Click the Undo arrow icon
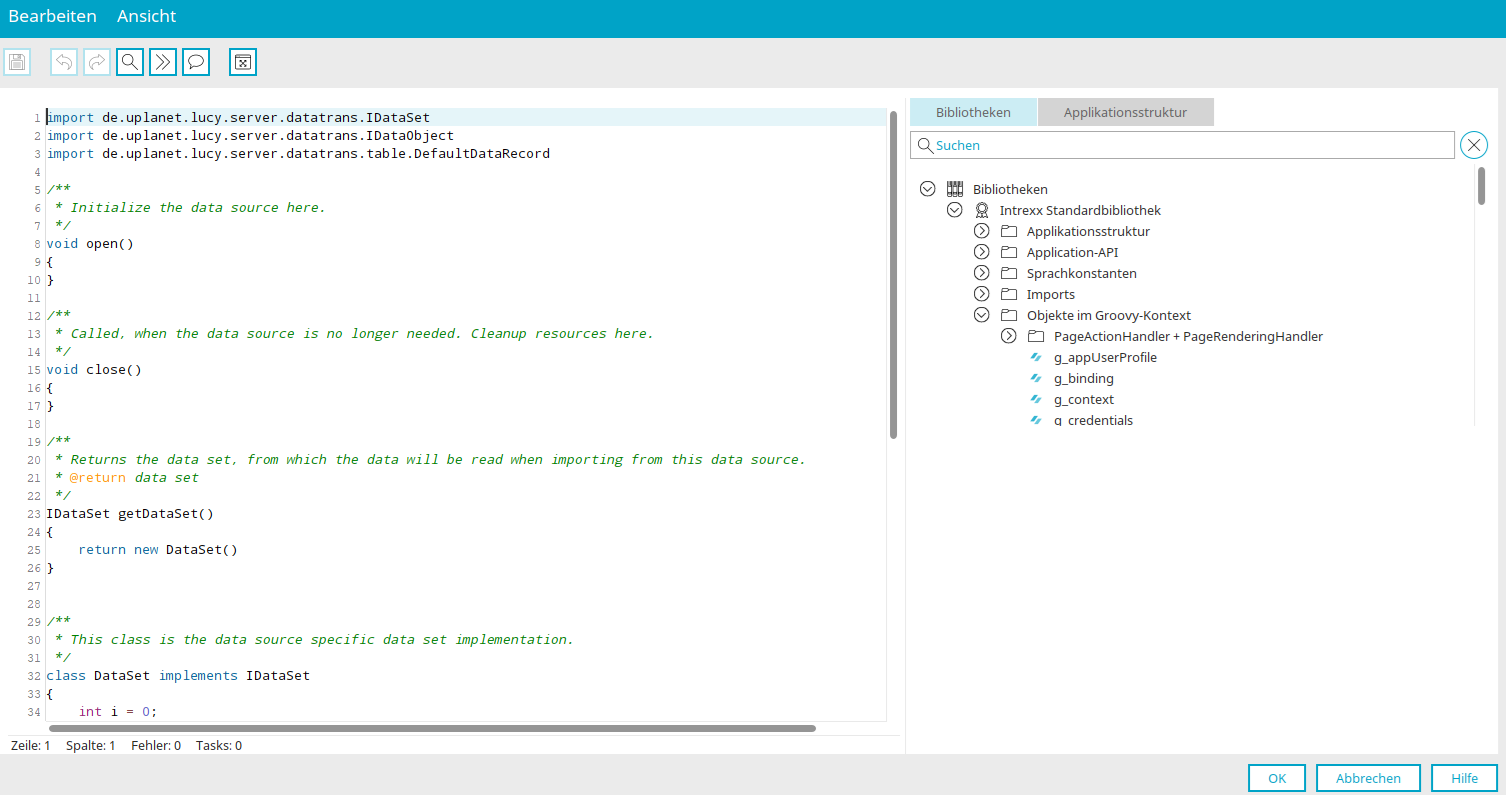This screenshot has height=795, width=1506. (x=64, y=62)
